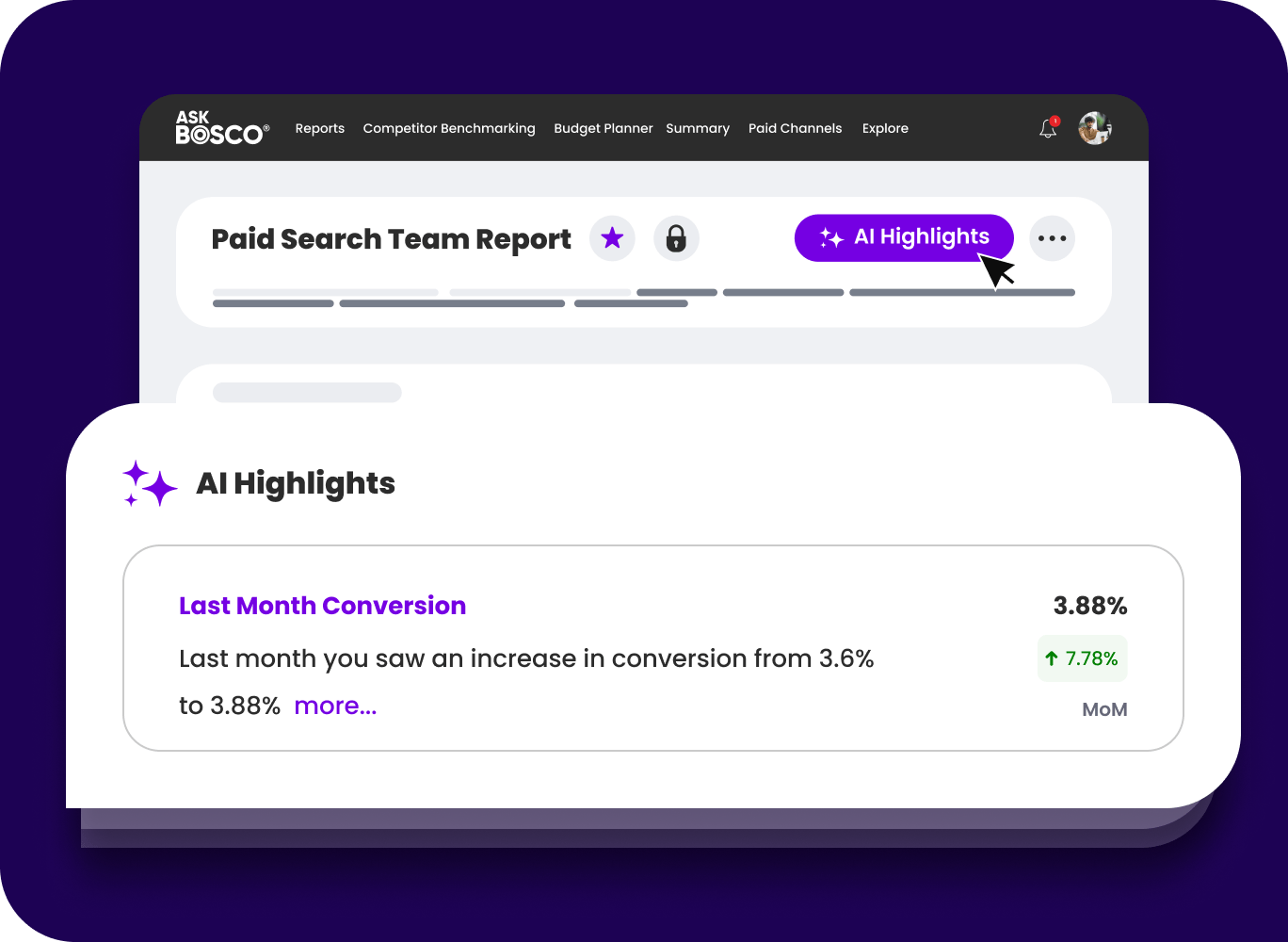Switch to the Summary section
1288x942 pixels.
[698, 129]
